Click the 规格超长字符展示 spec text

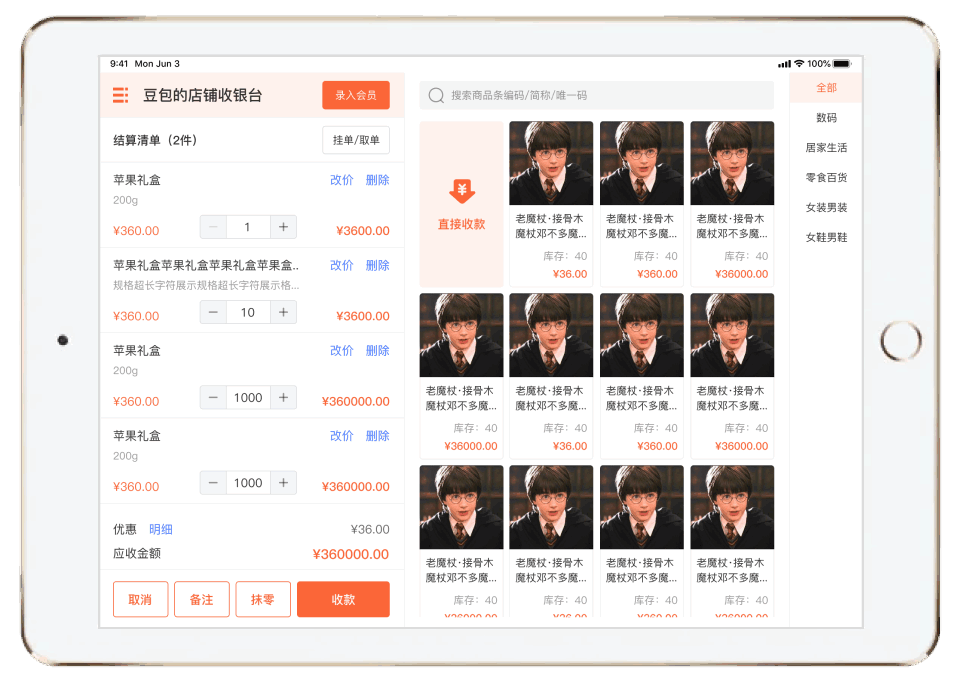click(206, 286)
